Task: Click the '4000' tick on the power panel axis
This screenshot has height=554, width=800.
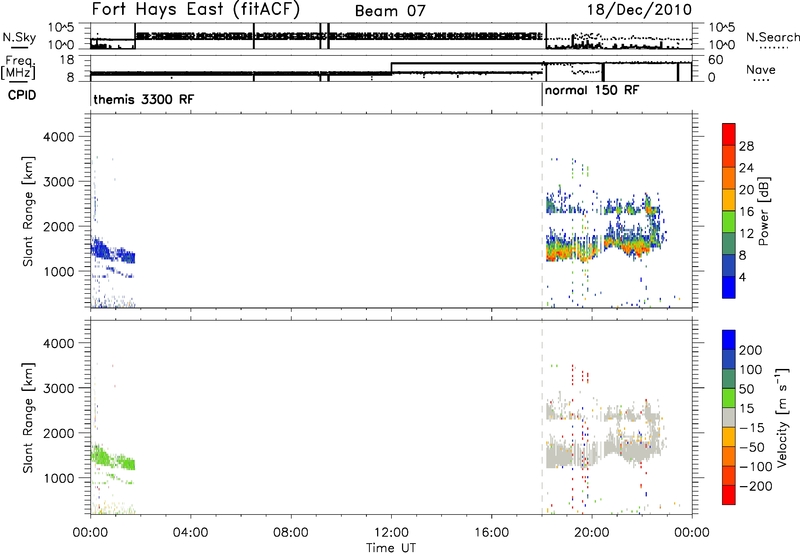Action: coord(59,137)
